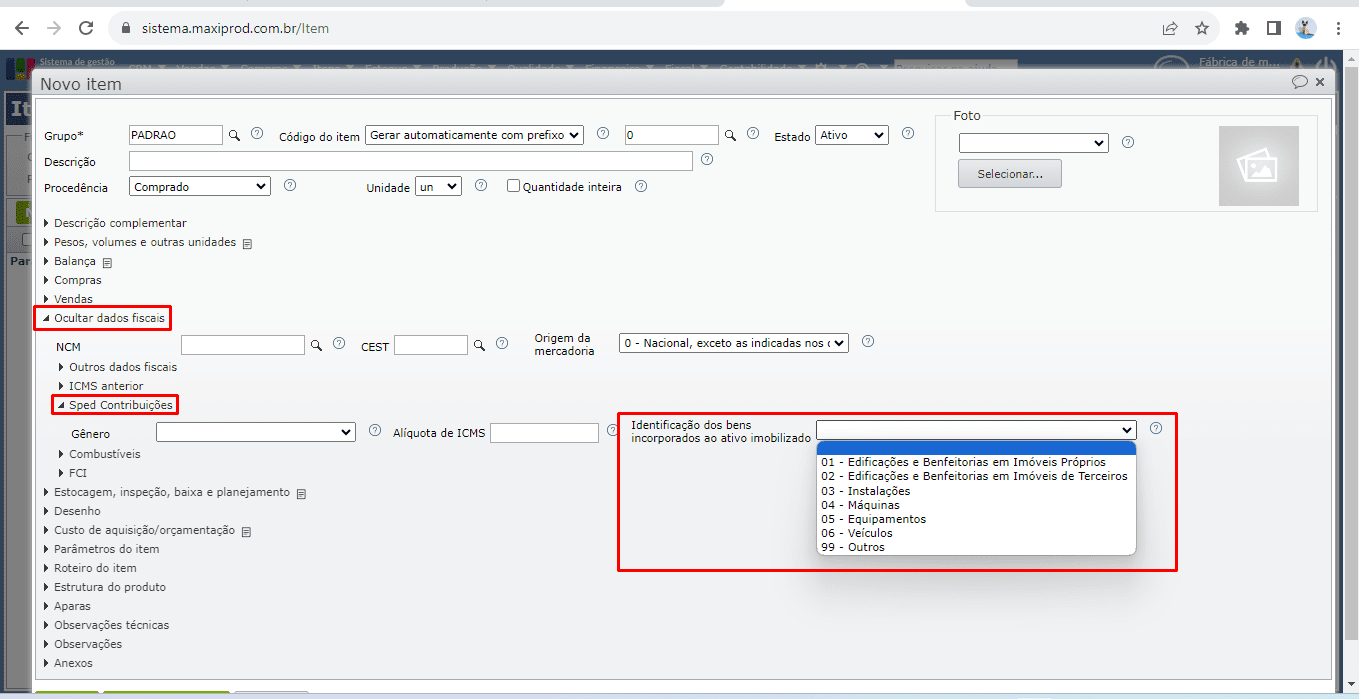Expand Descrição complementar section
The image size is (1359, 699).
point(114,223)
